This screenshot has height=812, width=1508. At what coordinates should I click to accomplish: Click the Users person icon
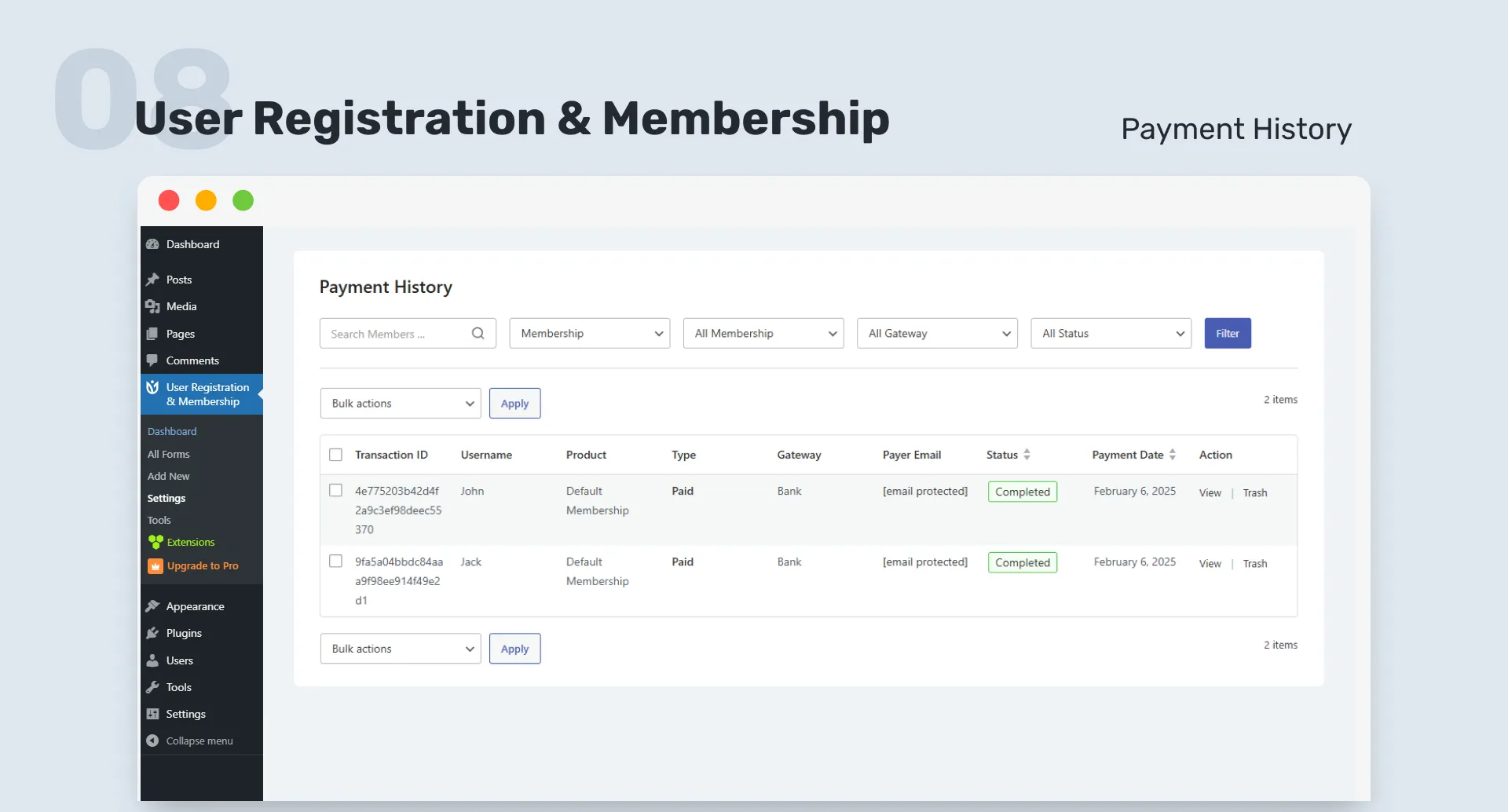[x=152, y=660]
